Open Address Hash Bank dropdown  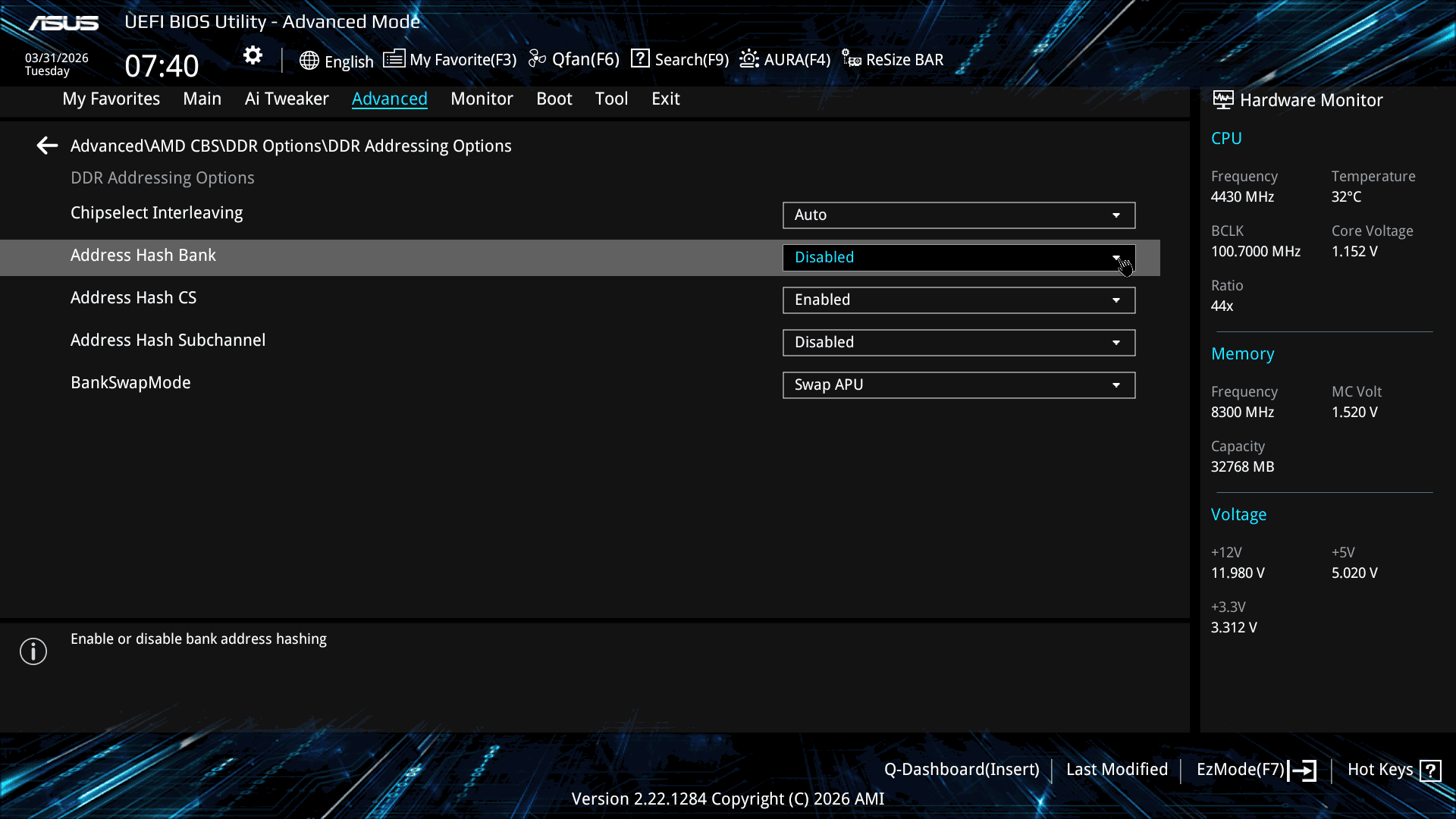coord(959,258)
